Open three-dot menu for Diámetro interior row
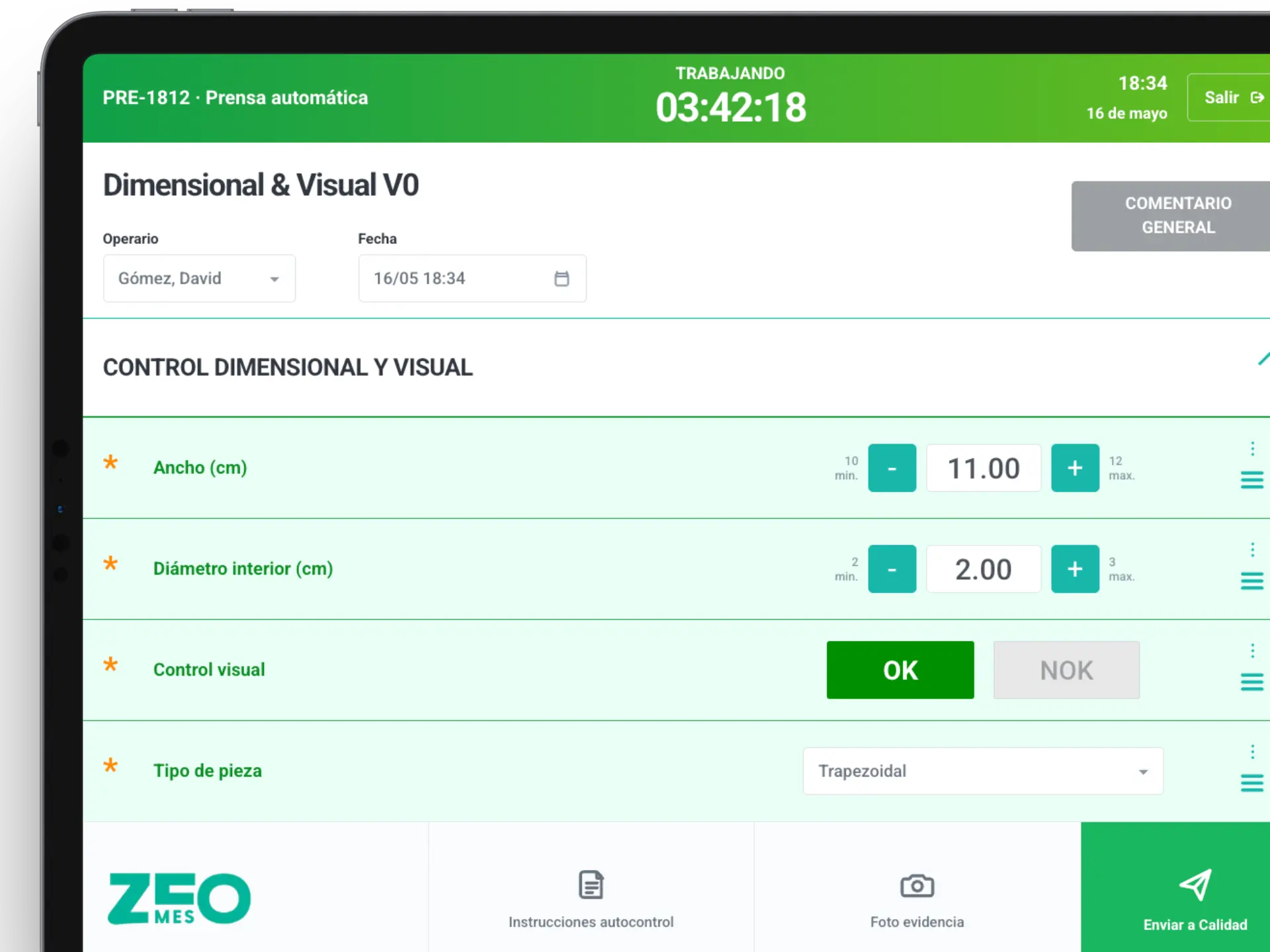This screenshot has width=1270, height=952. point(1252,550)
